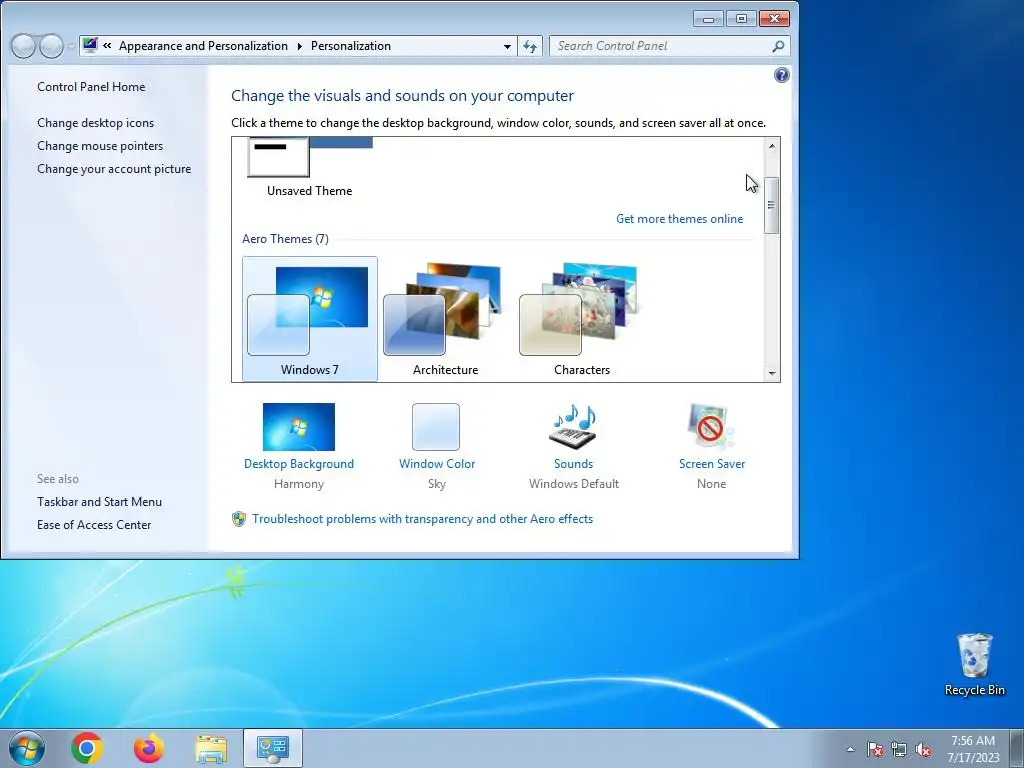Expand the address bar history dropdown
1024x768 pixels.
[x=507, y=46]
